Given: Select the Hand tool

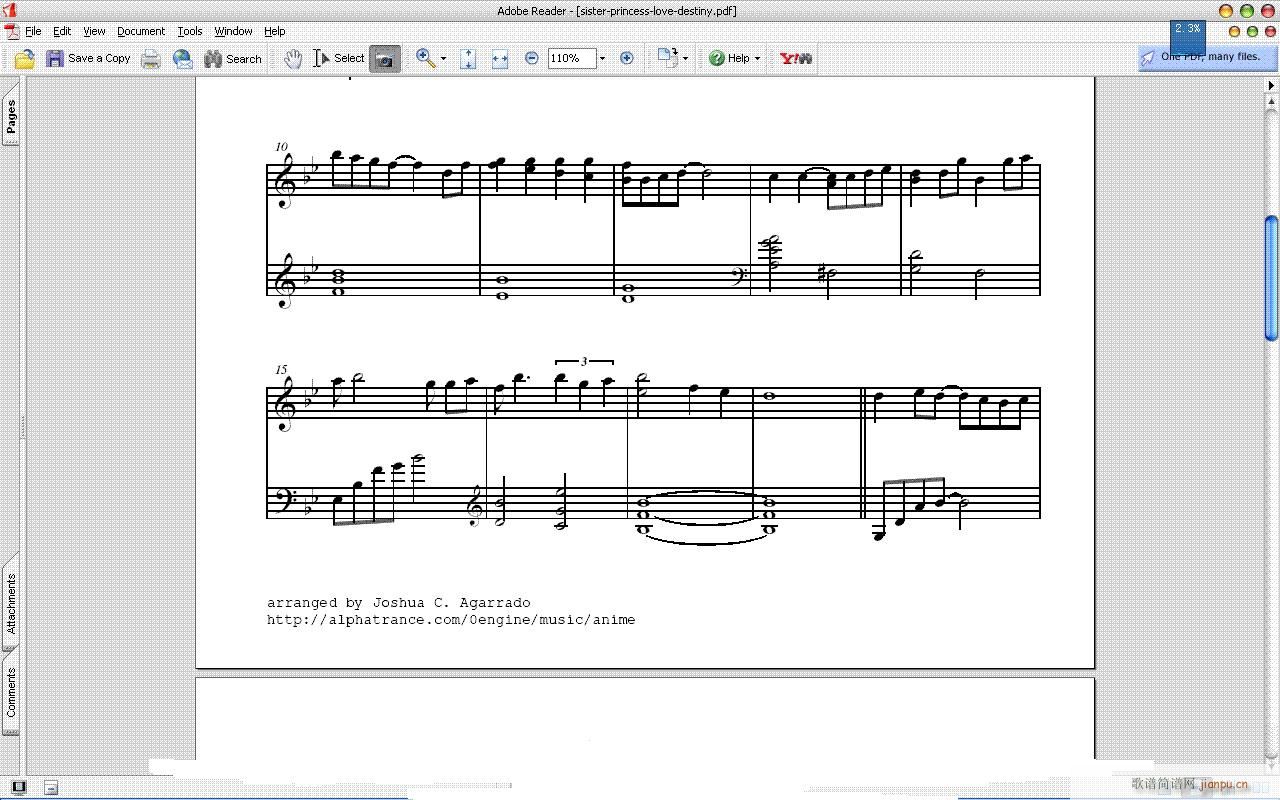Looking at the screenshot, I should [x=292, y=59].
